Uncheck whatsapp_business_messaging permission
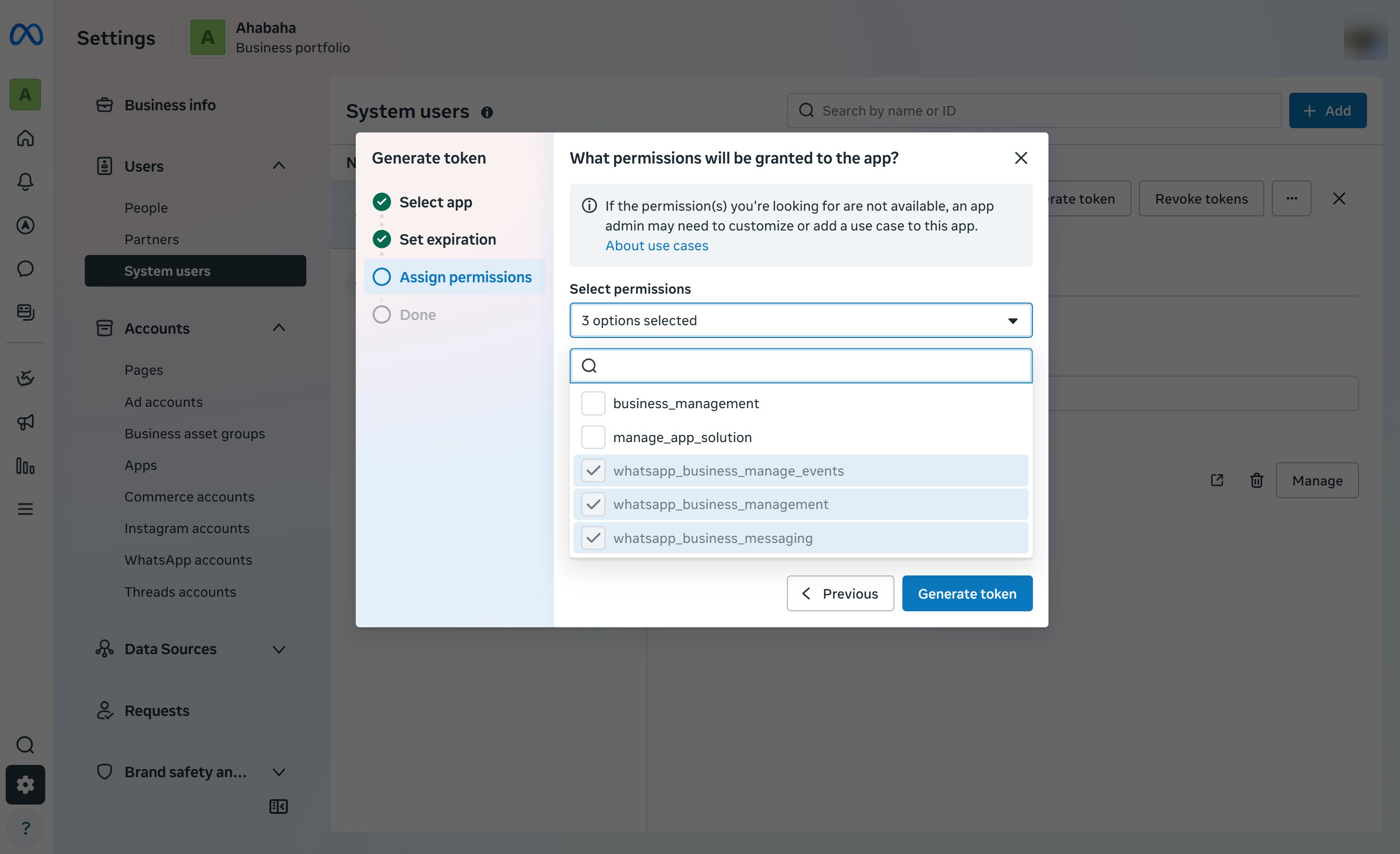This screenshot has width=1400, height=854. (593, 537)
